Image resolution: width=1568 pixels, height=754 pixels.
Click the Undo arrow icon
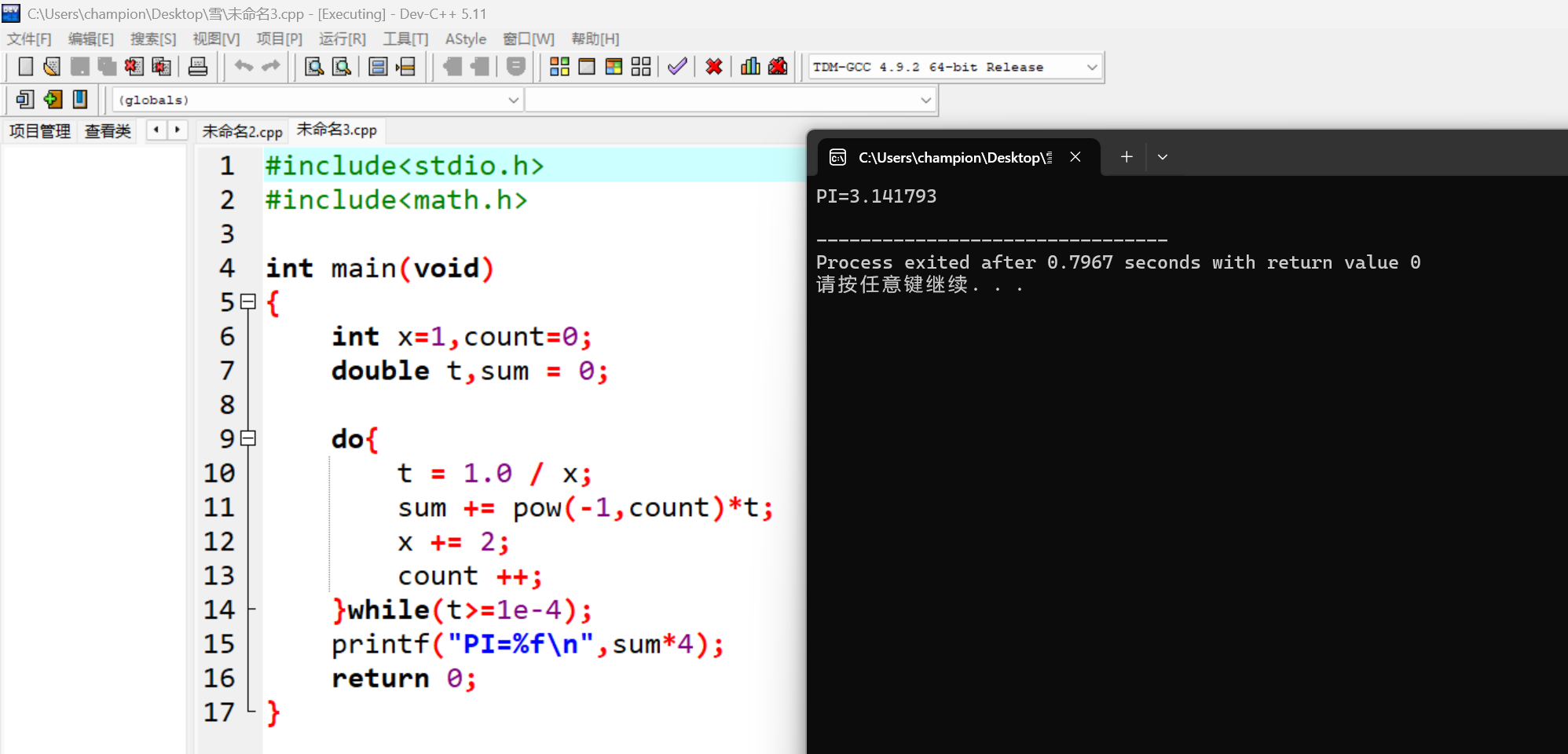(x=244, y=67)
